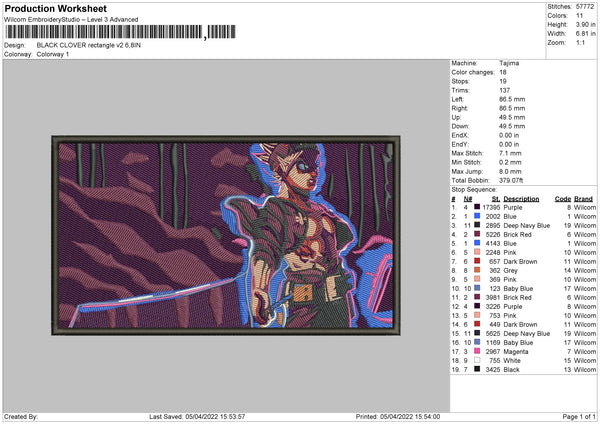Select the Blue swatch with 2002 stitches
Screen dimensions: 600x424
point(477,216)
